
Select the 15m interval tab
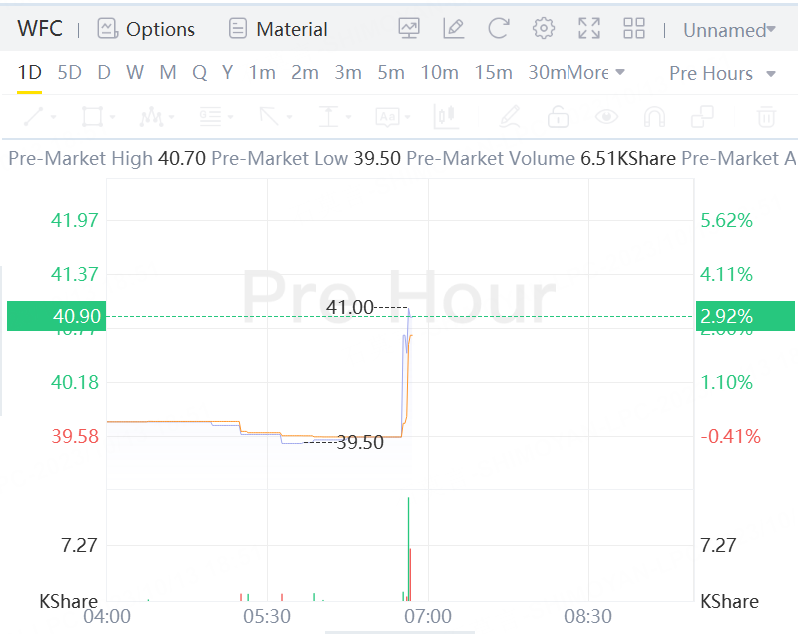494,73
